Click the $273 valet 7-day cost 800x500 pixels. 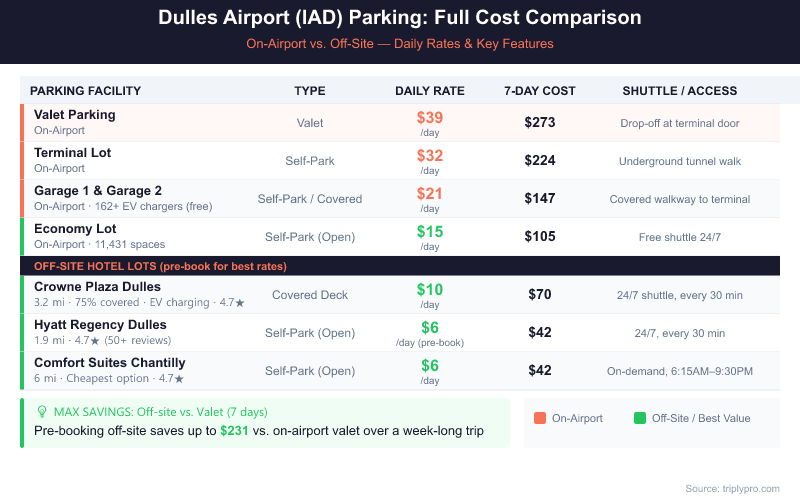pyautogui.click(x=540, y=123)
